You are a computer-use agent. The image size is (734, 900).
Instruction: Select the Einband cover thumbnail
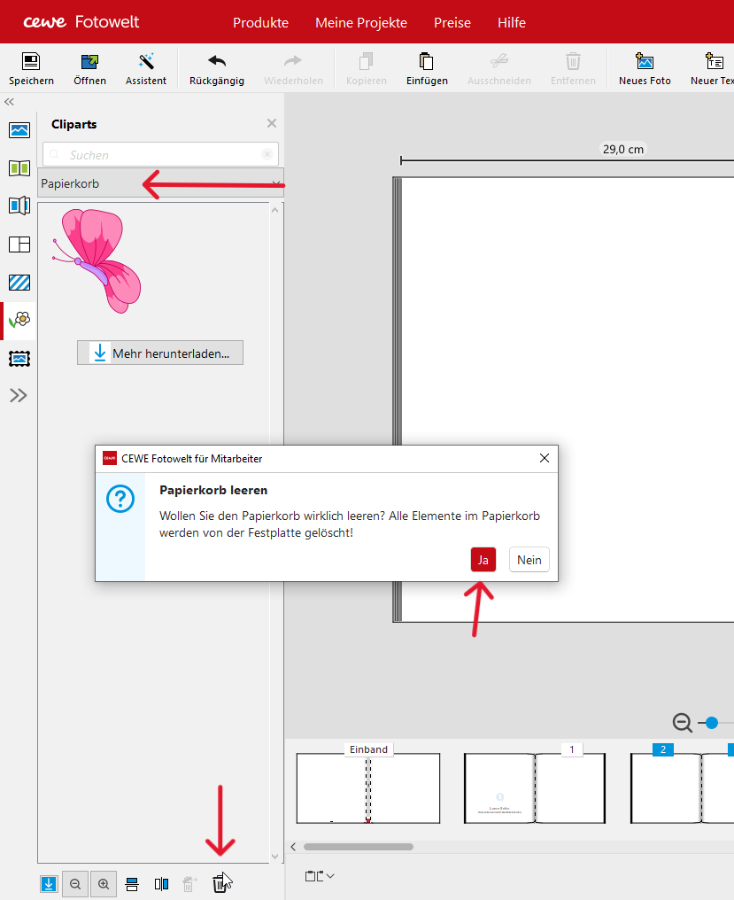[368, 788]
